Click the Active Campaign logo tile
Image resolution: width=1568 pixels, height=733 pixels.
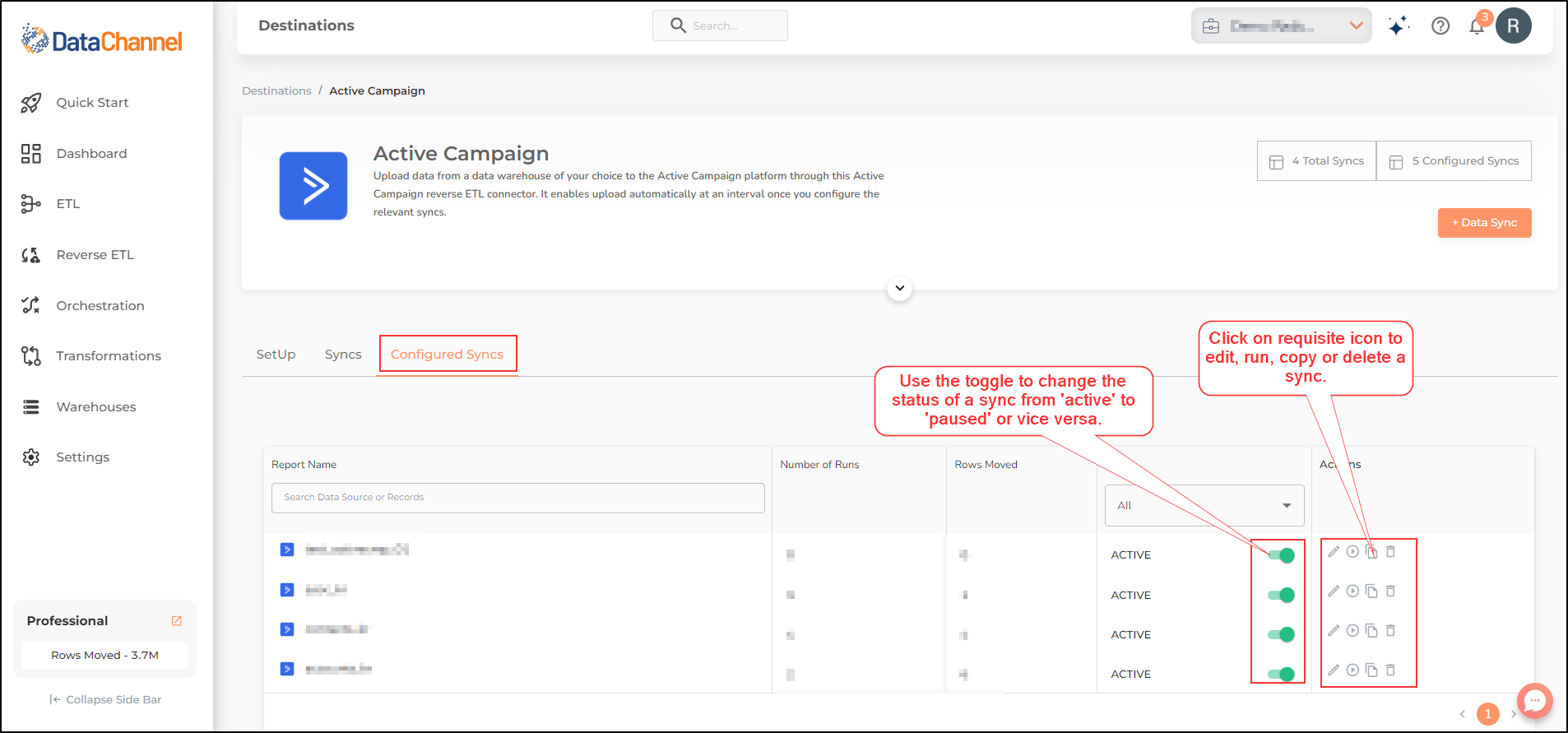[x=313, y=186]
